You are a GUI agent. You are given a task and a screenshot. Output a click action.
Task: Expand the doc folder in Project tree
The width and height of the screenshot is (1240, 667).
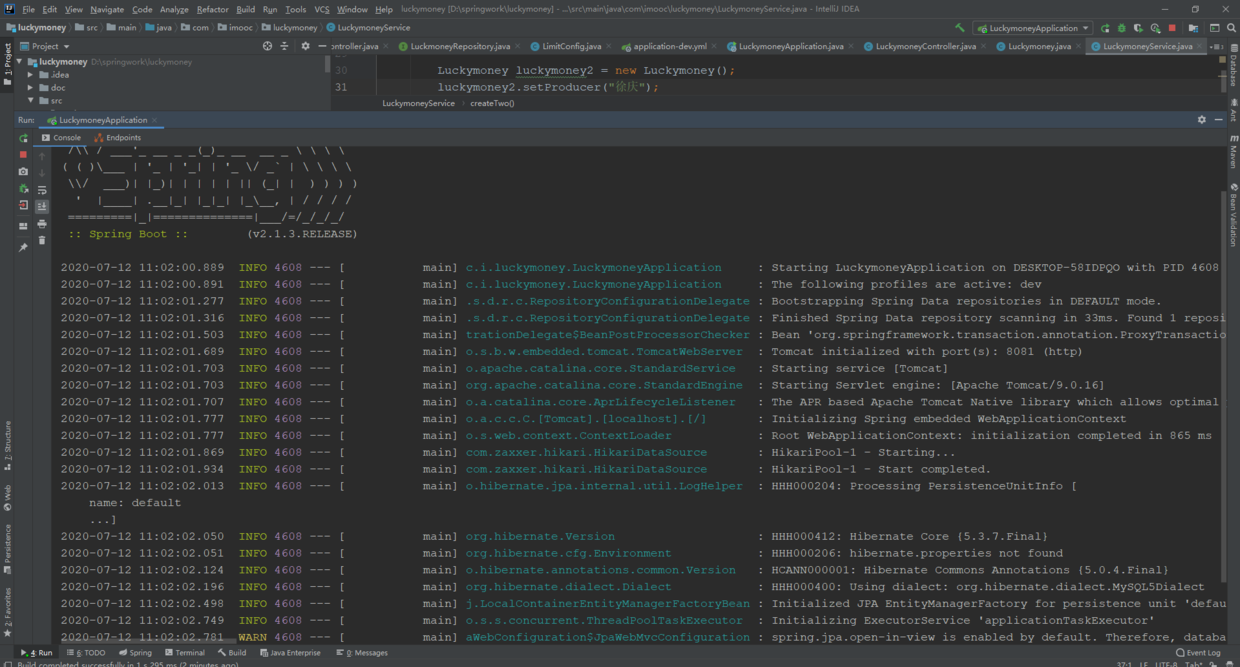(x=31, y=88)
